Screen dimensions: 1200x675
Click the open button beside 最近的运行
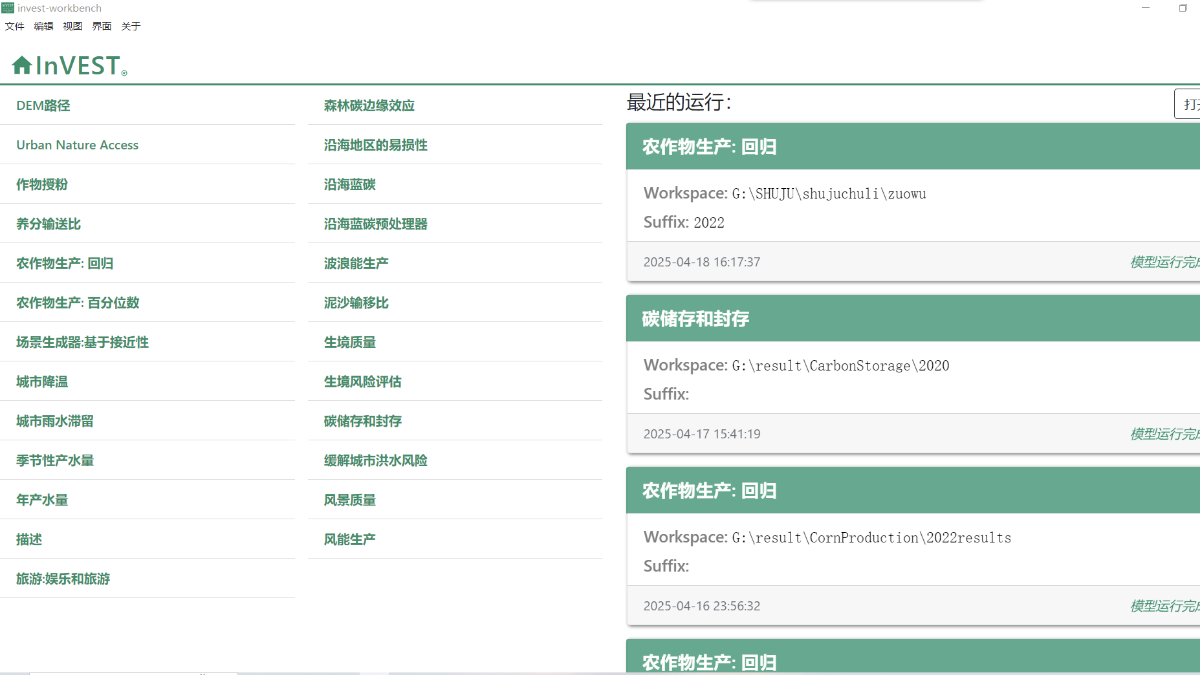(x=1187, y=104)
